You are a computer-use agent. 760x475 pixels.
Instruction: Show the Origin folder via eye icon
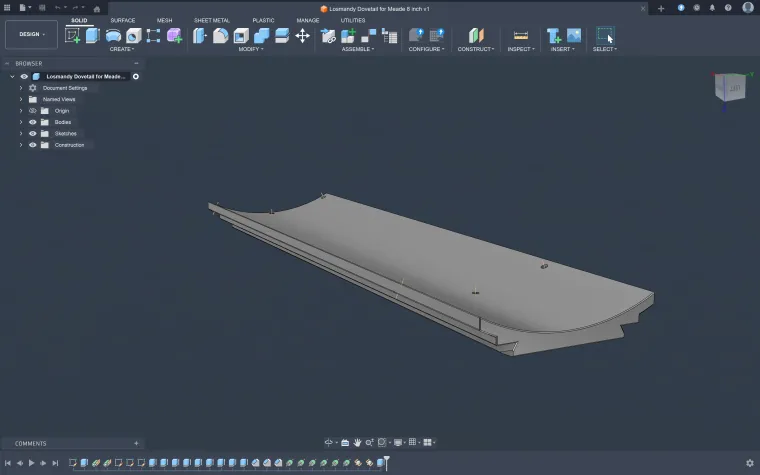pos(32,110)
